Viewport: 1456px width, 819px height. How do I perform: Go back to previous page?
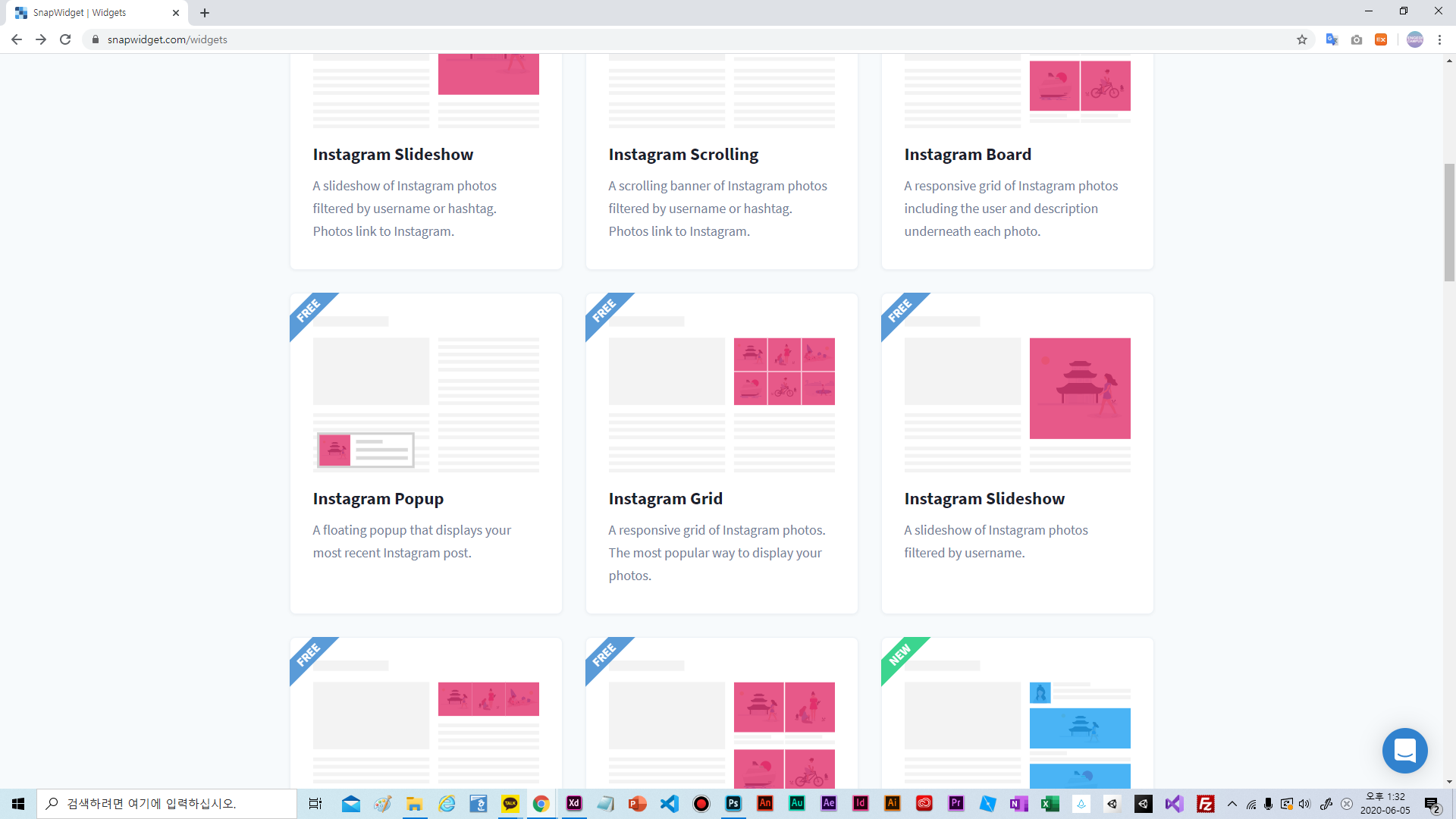[17, 39]
